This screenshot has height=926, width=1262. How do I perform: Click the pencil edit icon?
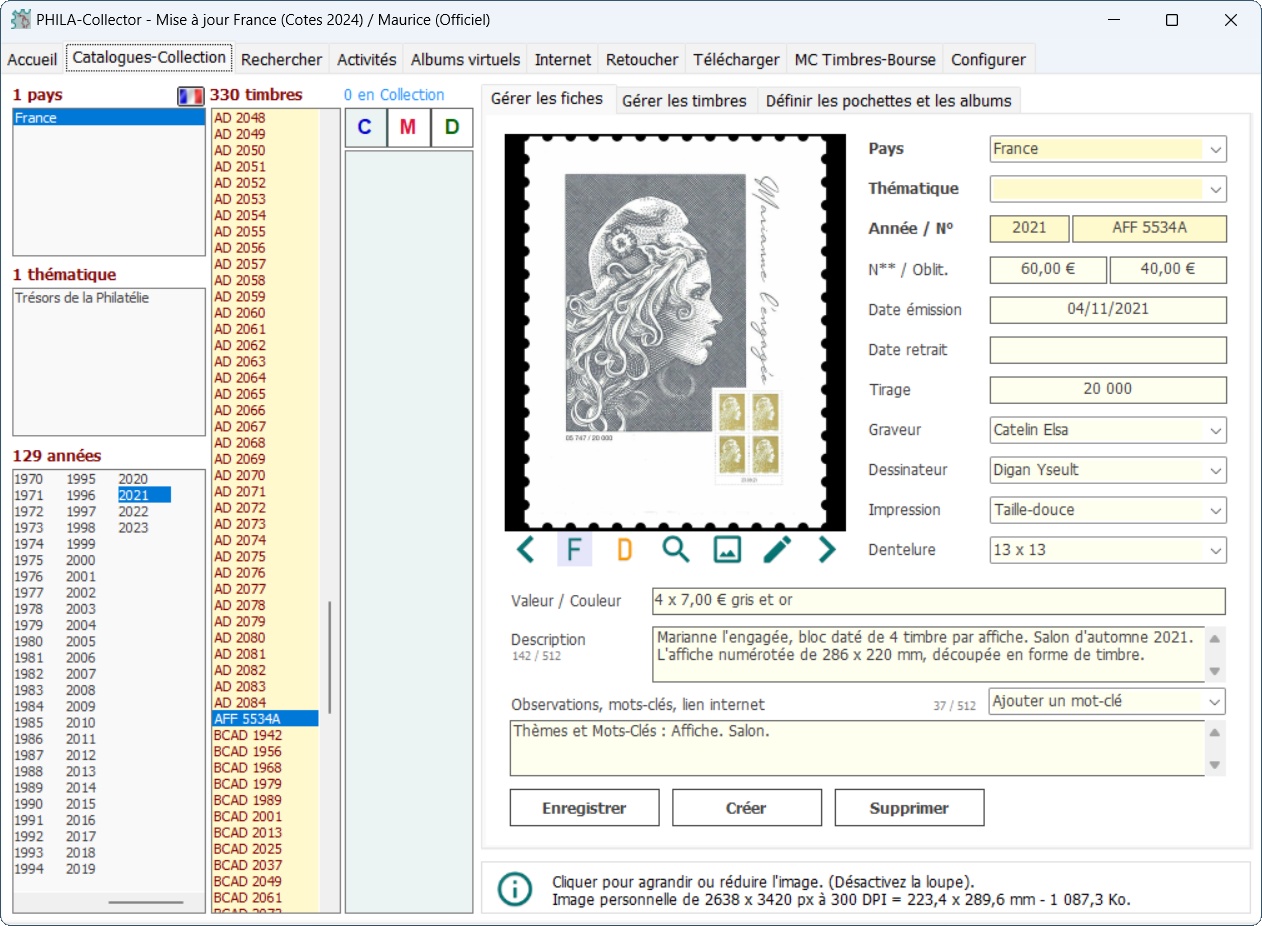(777, 549)
